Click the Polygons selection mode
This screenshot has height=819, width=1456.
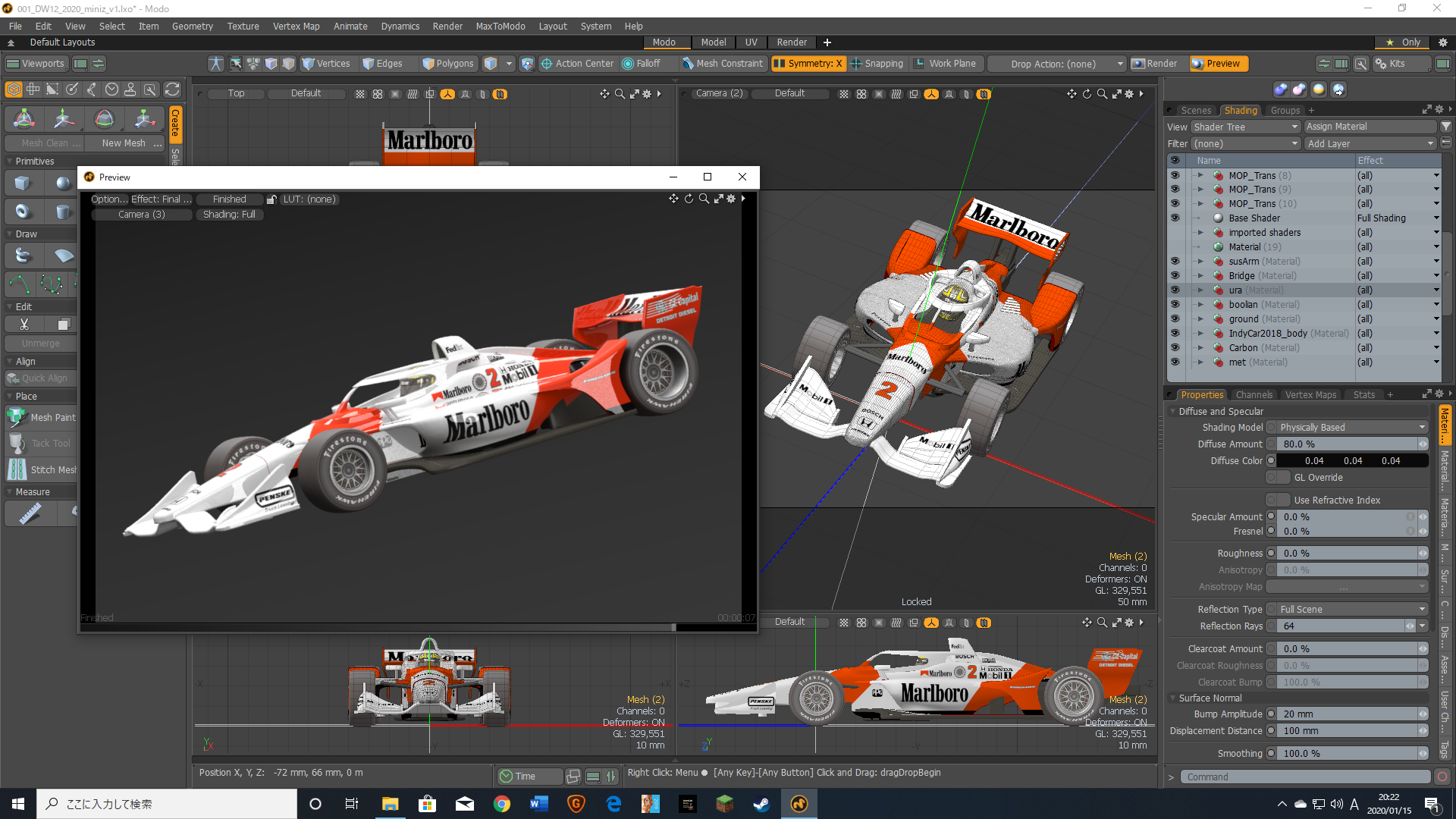[x=448, y=64]
